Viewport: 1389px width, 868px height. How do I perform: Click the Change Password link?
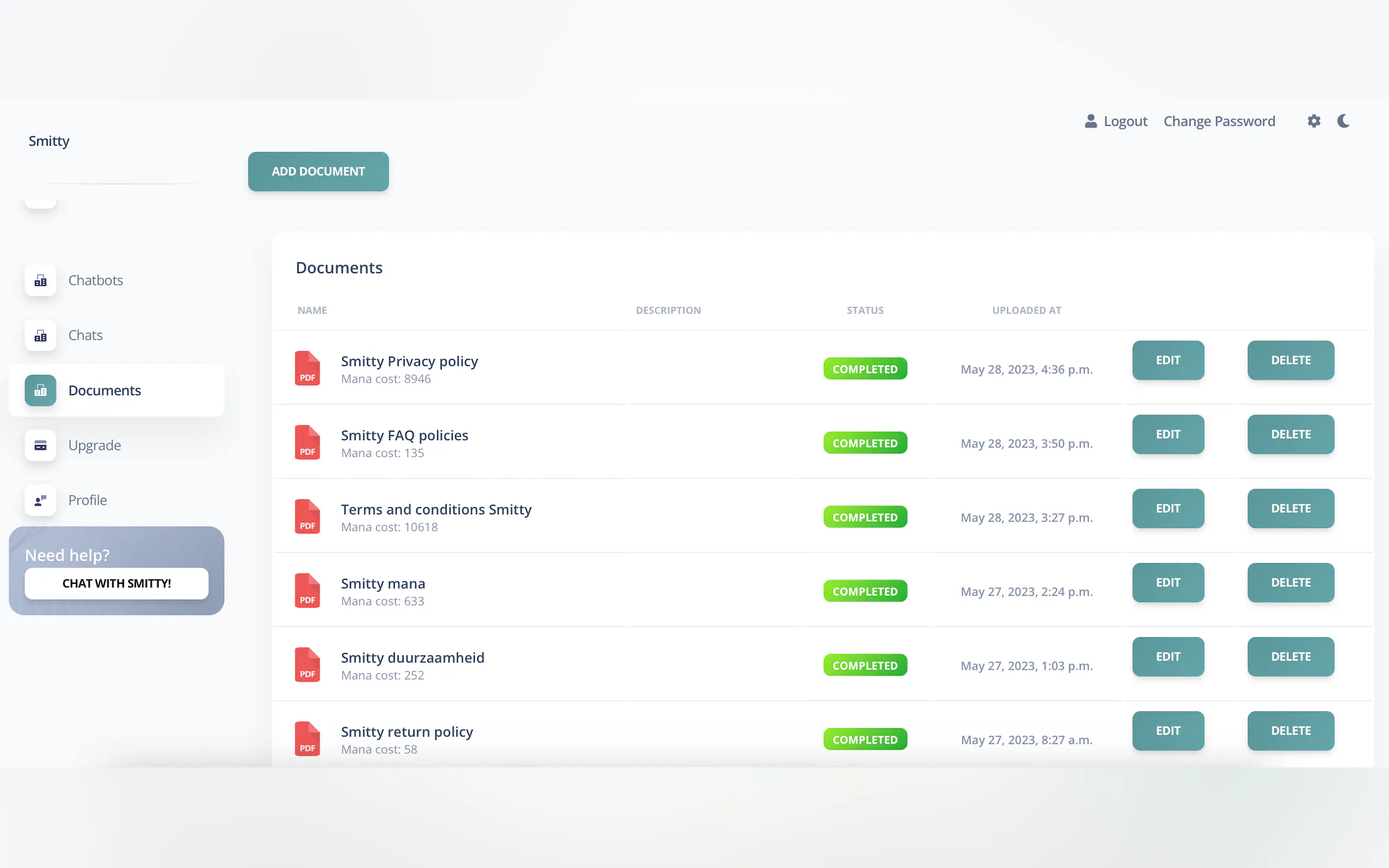(1219, 121)
